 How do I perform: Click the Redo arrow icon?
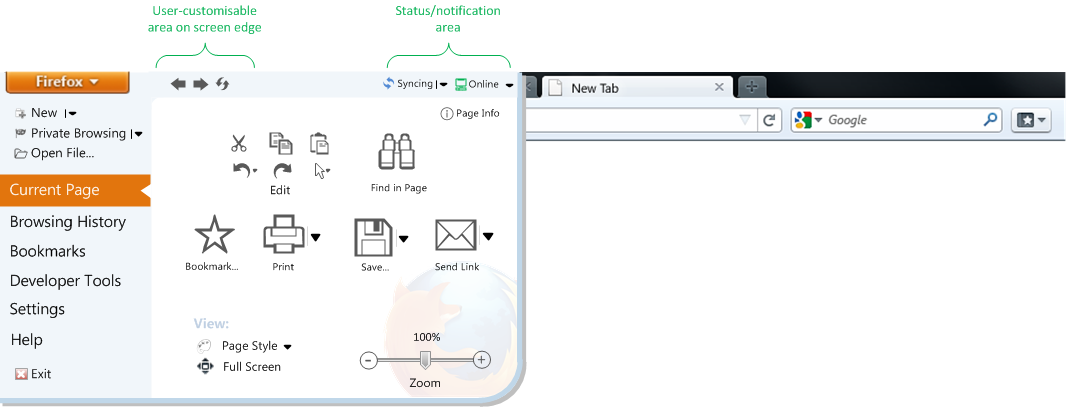coord(282,171)
